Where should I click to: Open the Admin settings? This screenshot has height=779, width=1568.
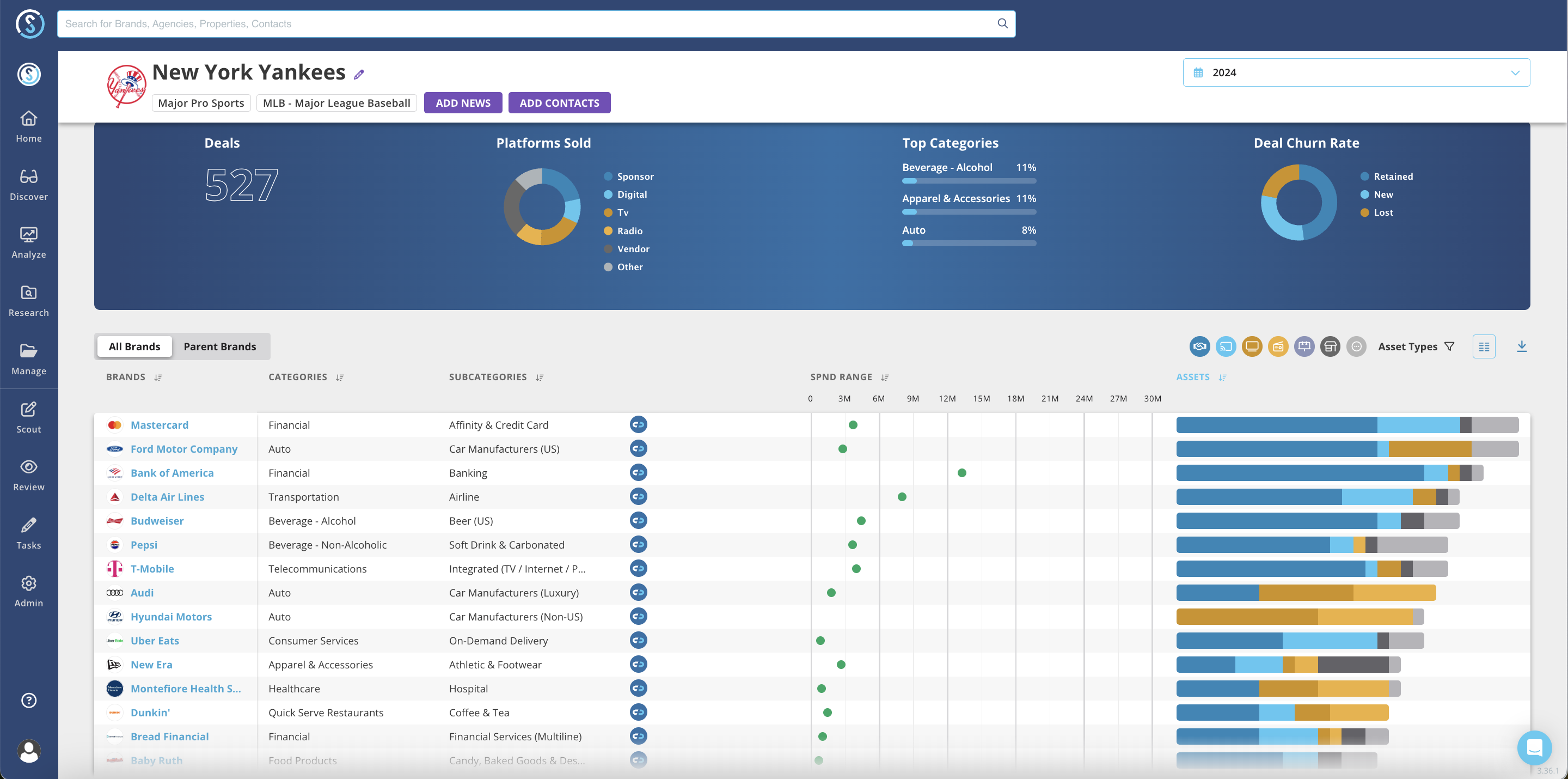click(29, 592)
